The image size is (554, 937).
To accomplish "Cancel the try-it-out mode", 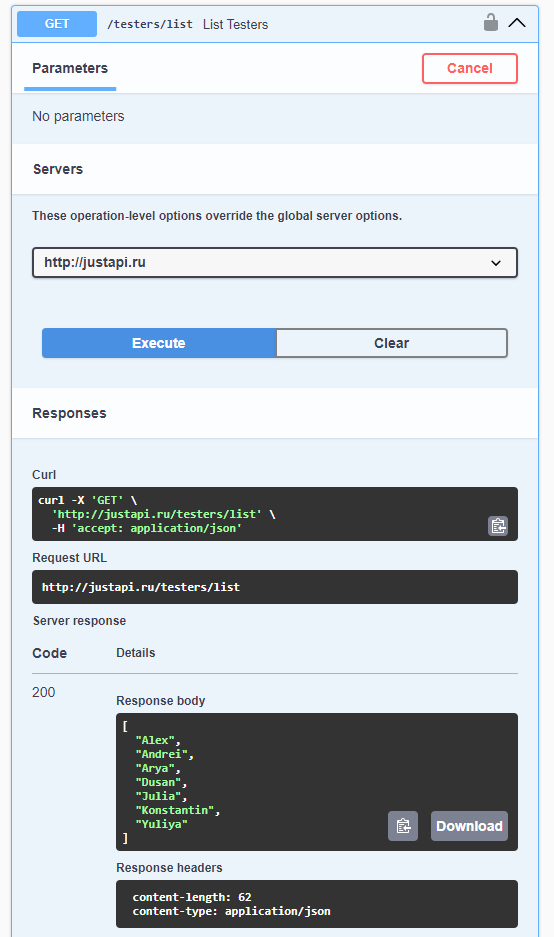I will coord(470,68).
